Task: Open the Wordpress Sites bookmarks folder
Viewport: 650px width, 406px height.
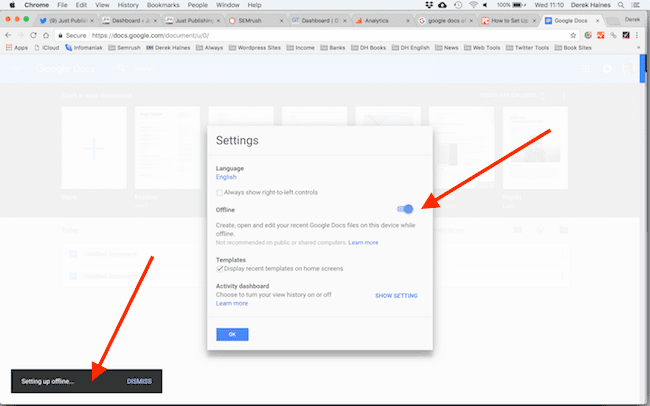Action: [255, 48]
